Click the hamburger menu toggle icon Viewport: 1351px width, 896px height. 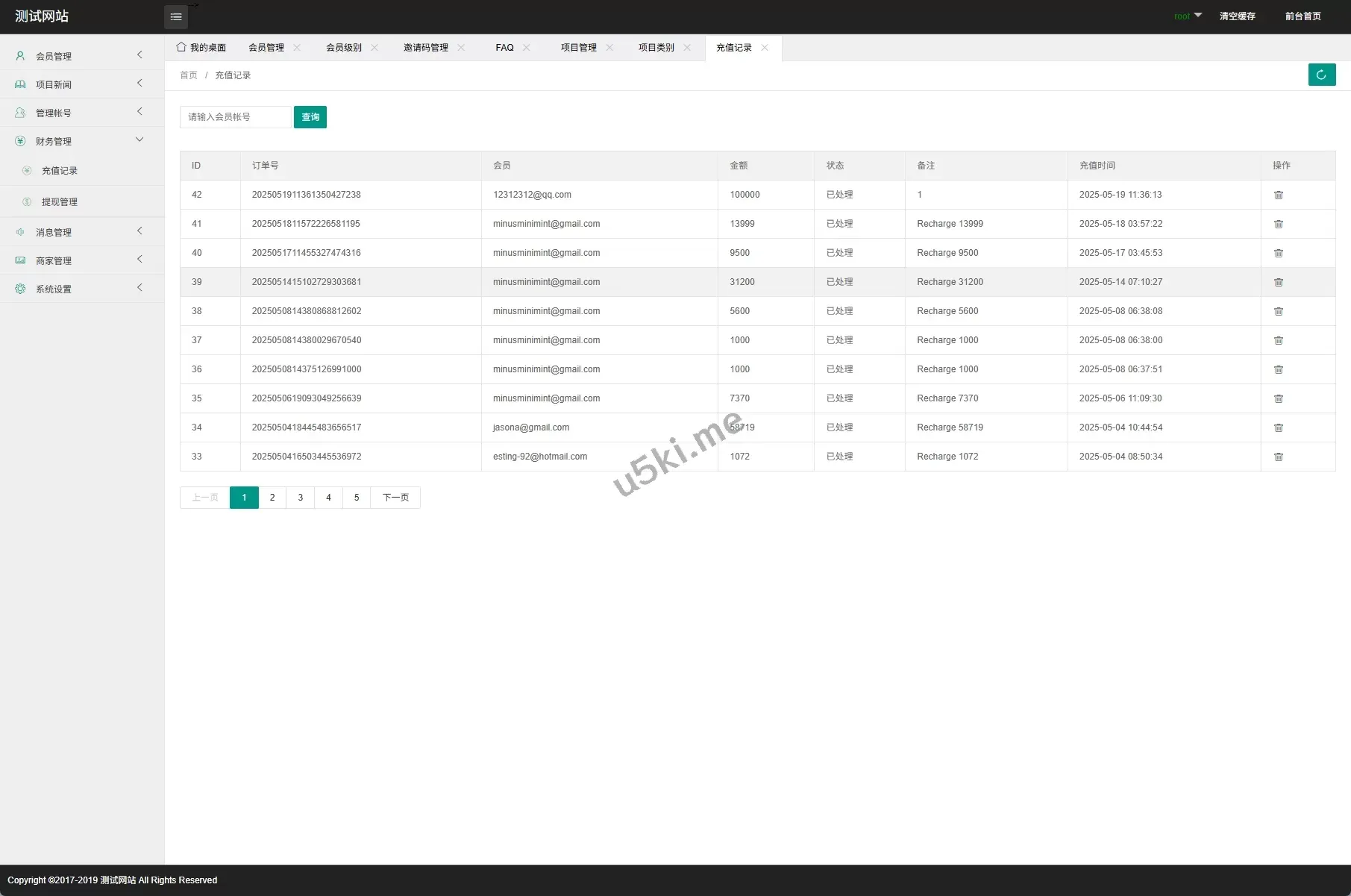point(176,17)
